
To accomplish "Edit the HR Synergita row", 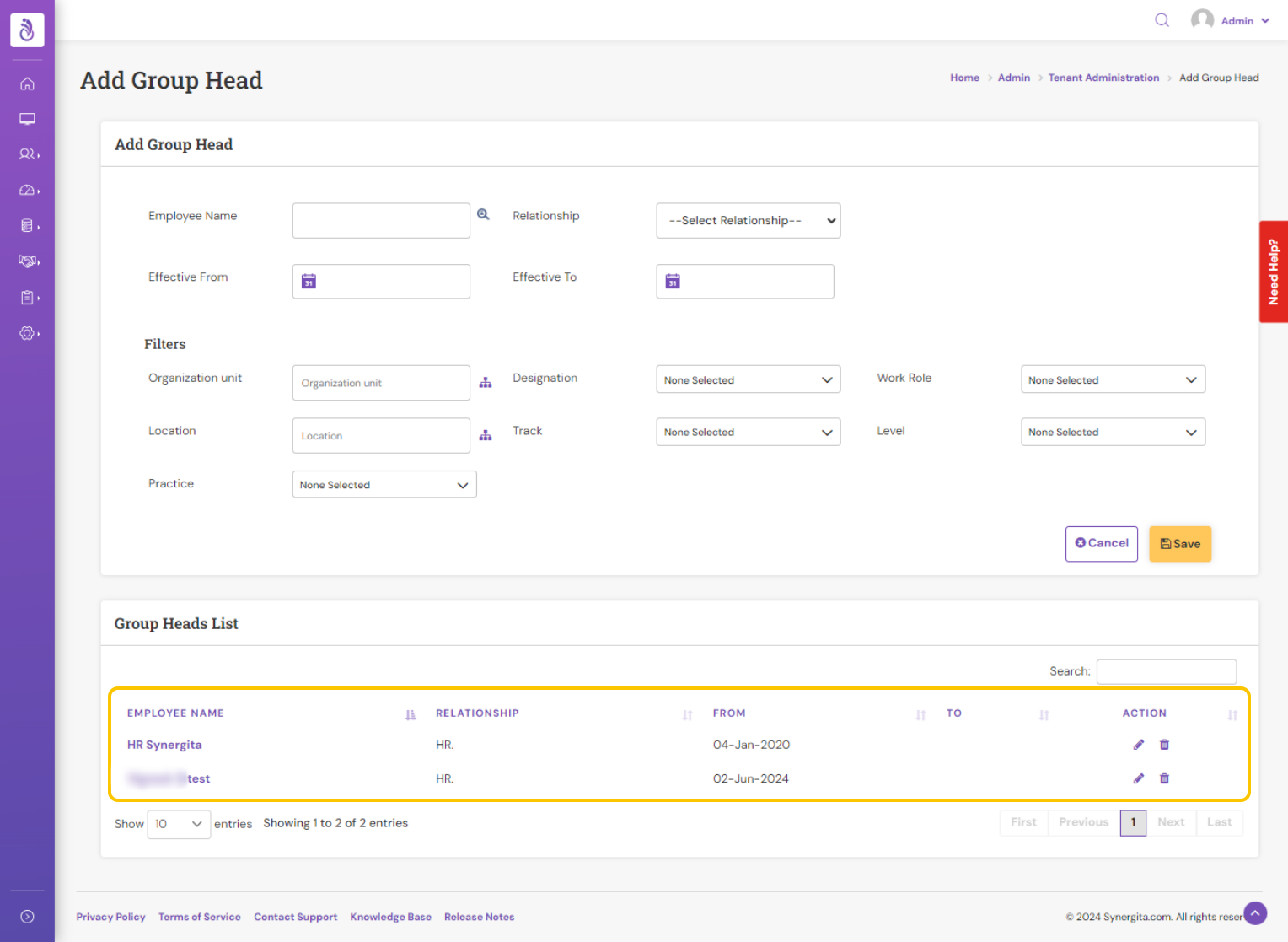I will 1139,745.
